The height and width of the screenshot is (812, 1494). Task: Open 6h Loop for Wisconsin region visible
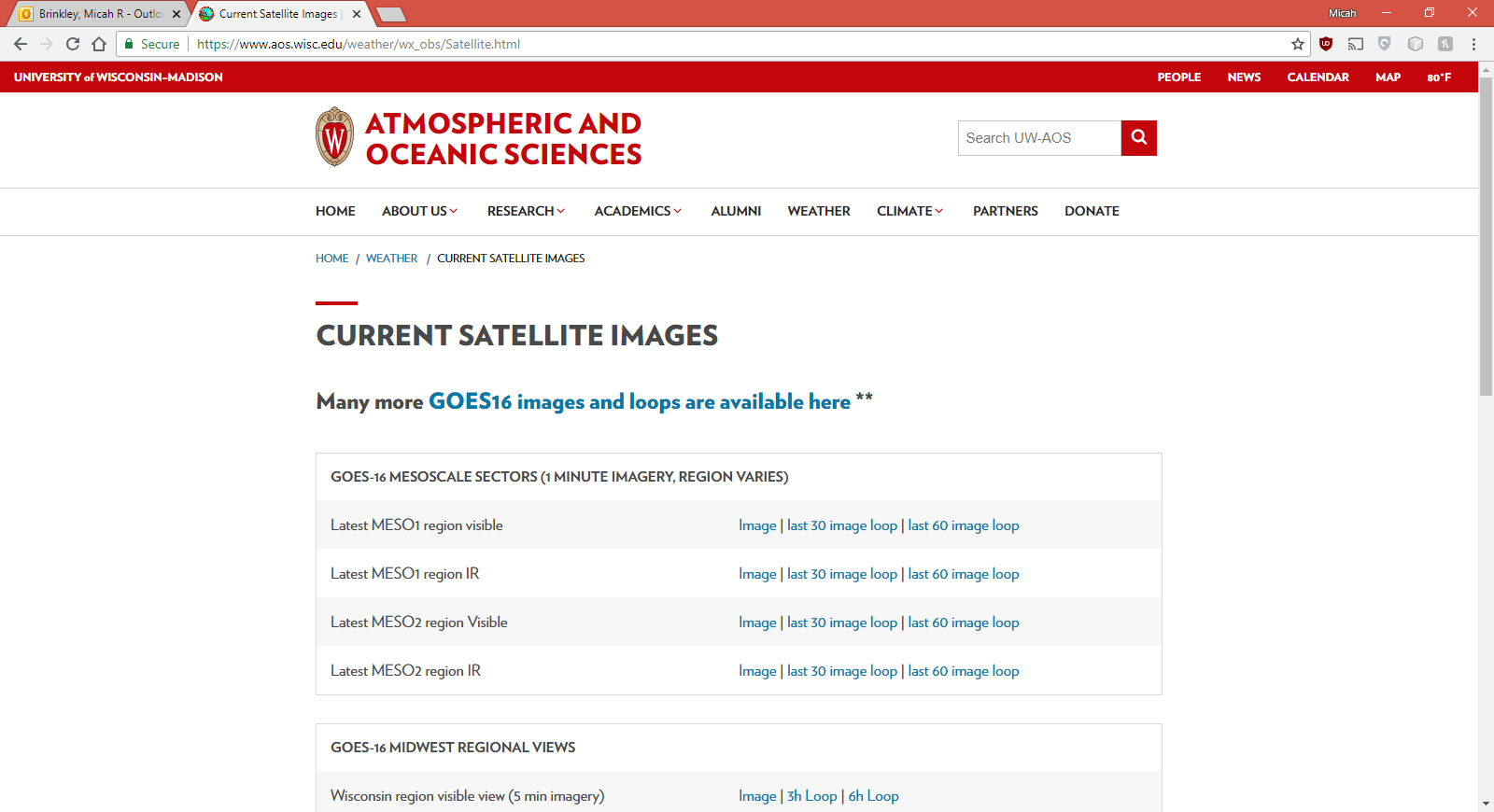point(873,796)
